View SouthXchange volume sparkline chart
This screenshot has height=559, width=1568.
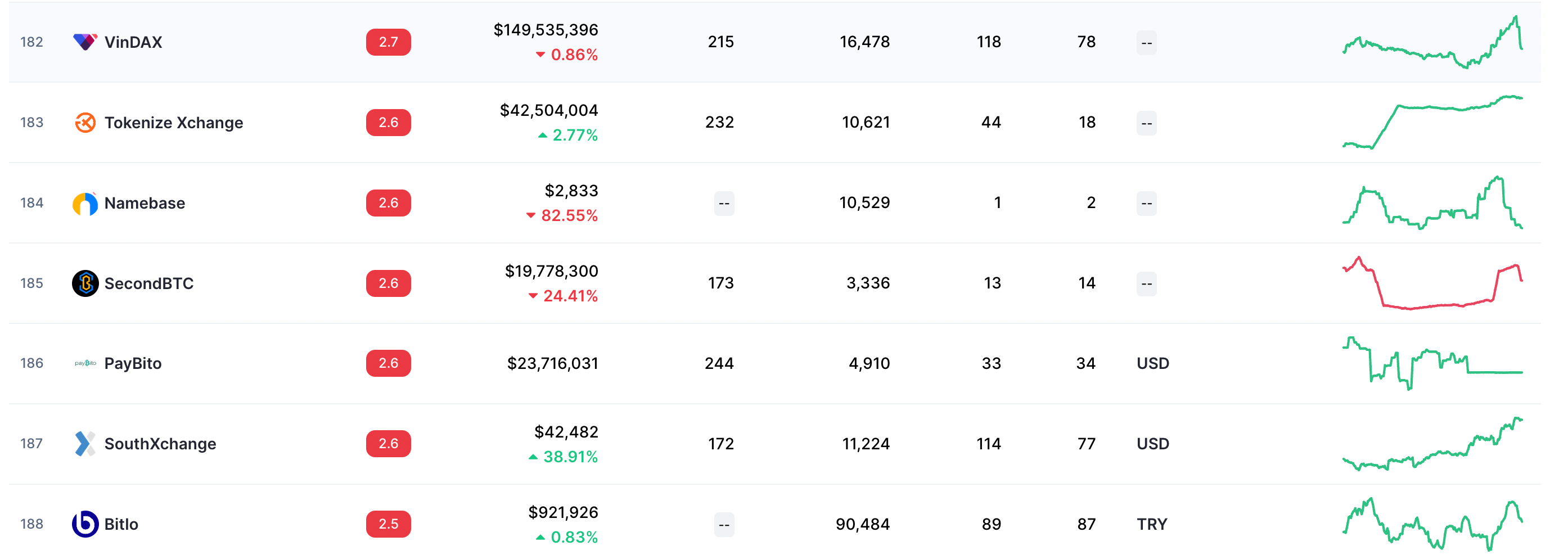[1433, 444]
